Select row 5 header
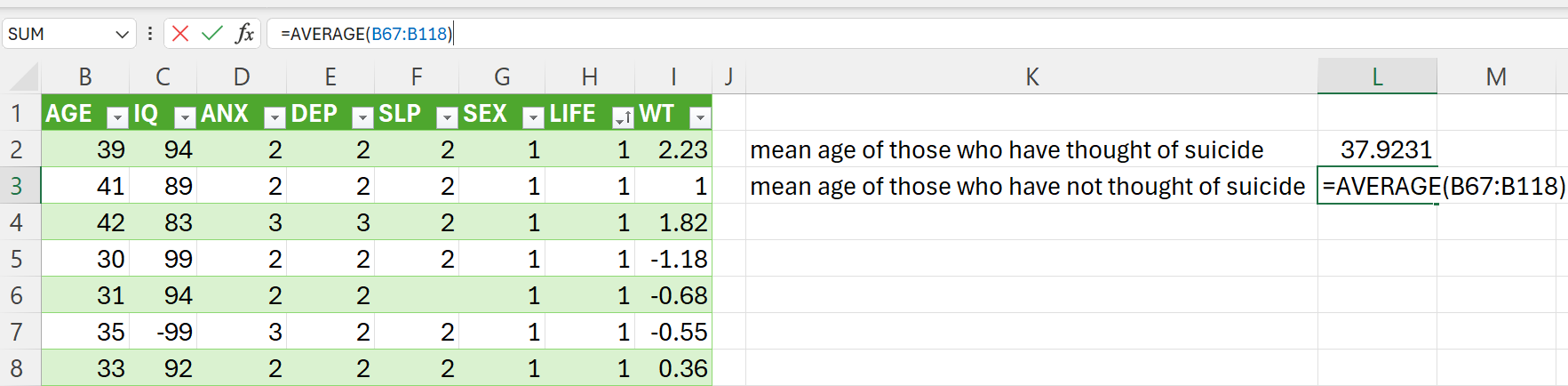This screenshot has height=386, width=1568. (17, 259)
